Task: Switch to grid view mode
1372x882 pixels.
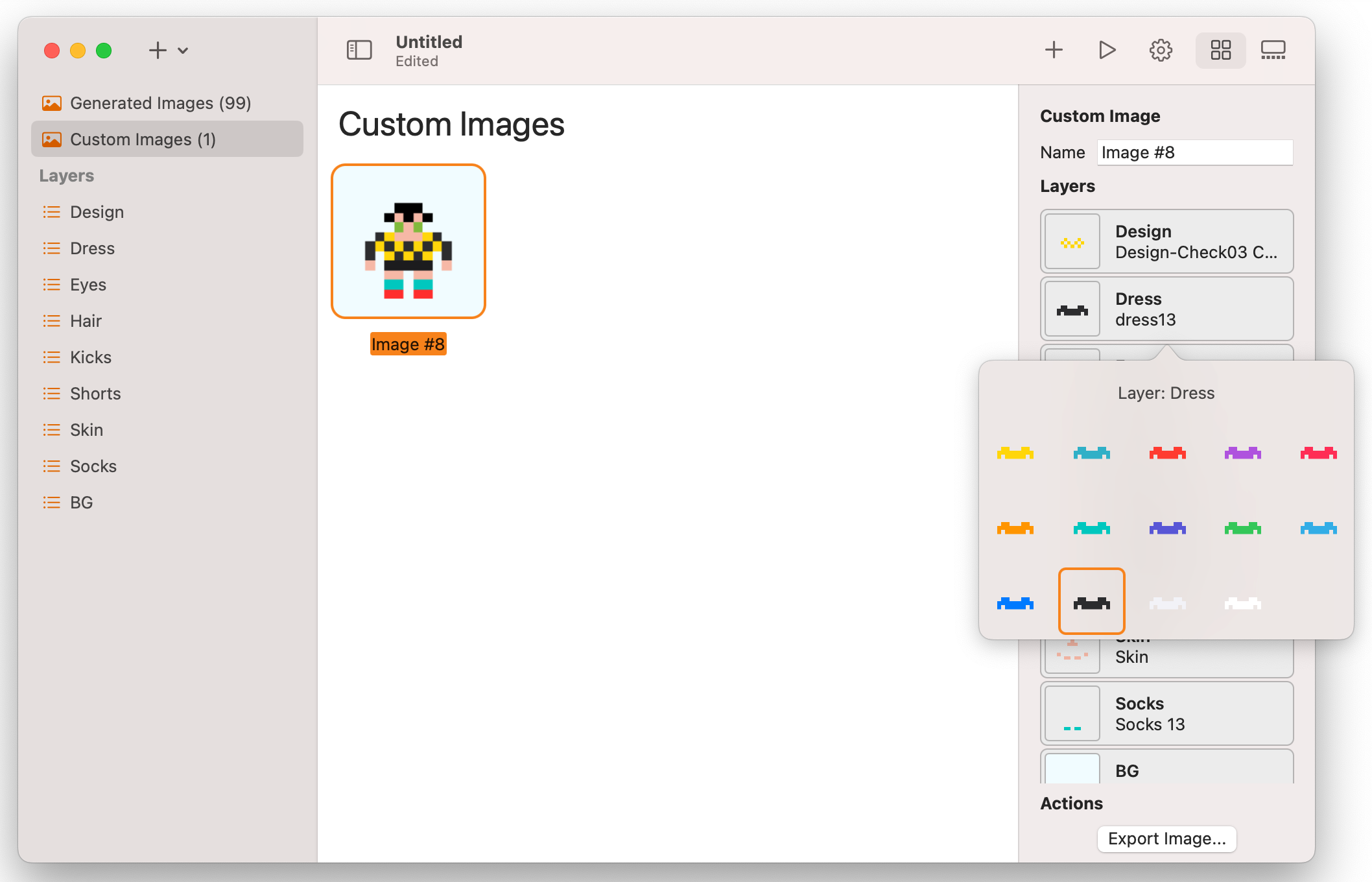Action: [1220, 50]
